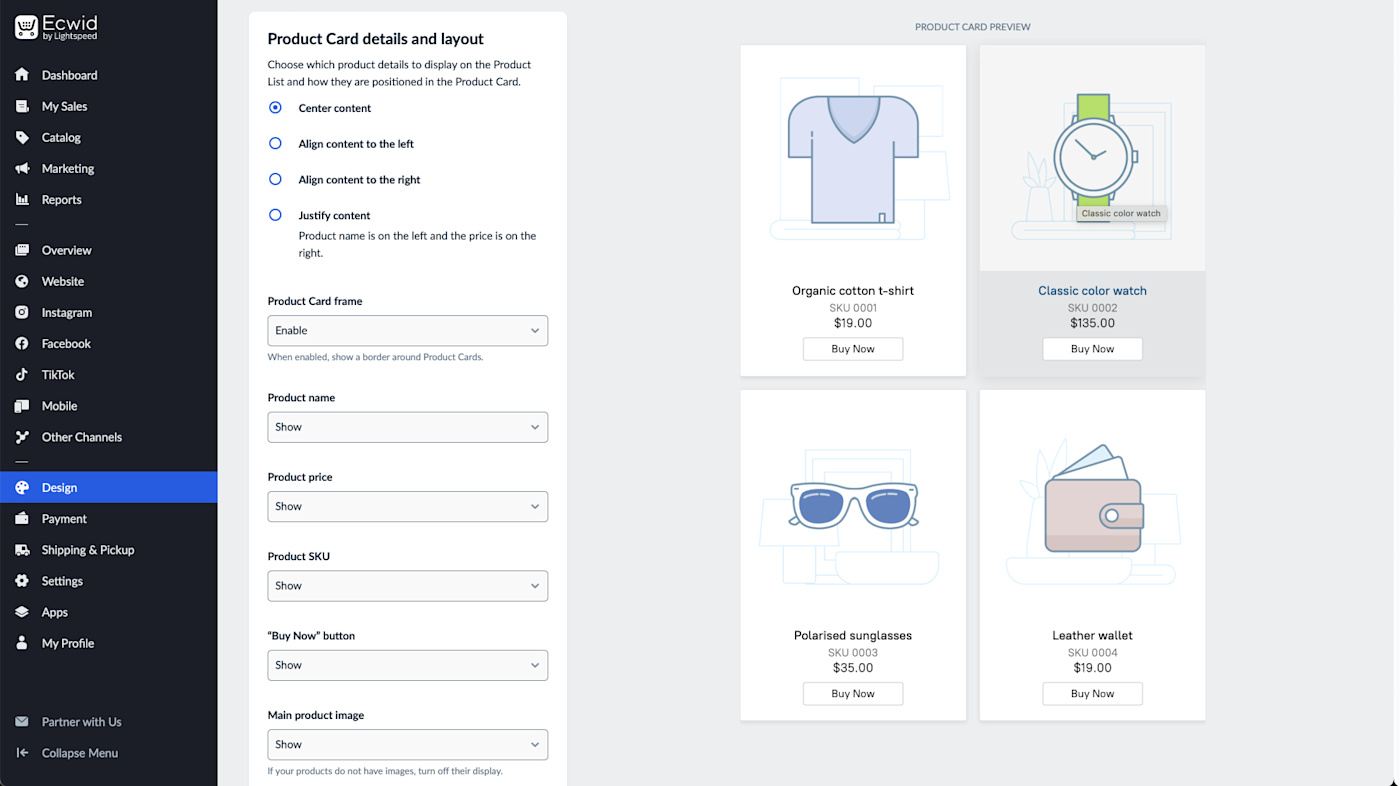
Task: Open the Classic color watch link
Action: click(x=1092, y=290)
